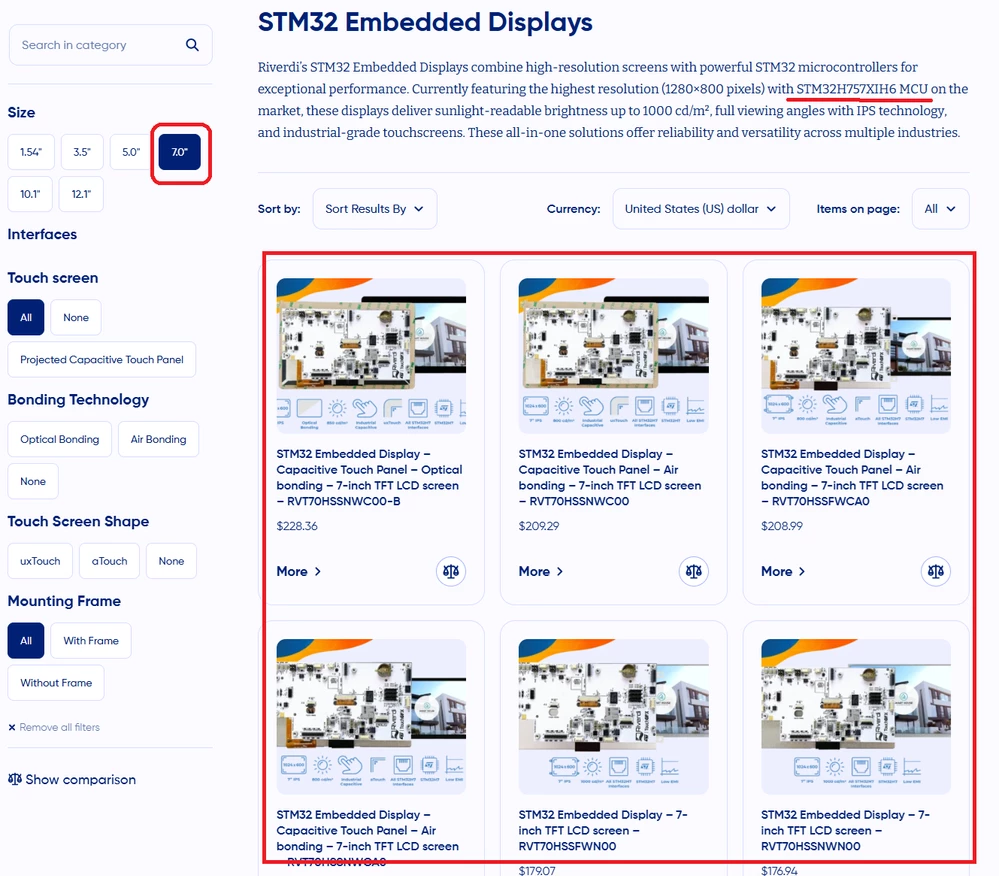Click Show comparison link
Screen dimensions: 999x876
click(x=80, y=779)
